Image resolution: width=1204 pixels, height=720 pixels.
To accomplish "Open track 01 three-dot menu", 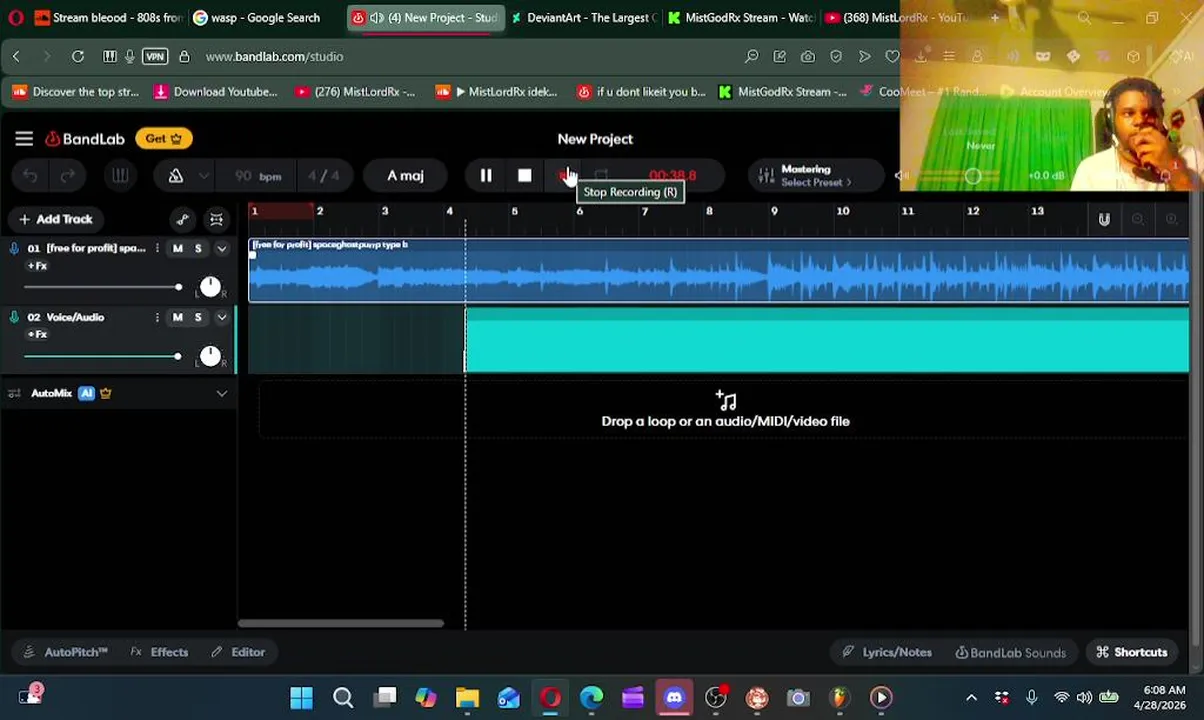I will point(157,248).
